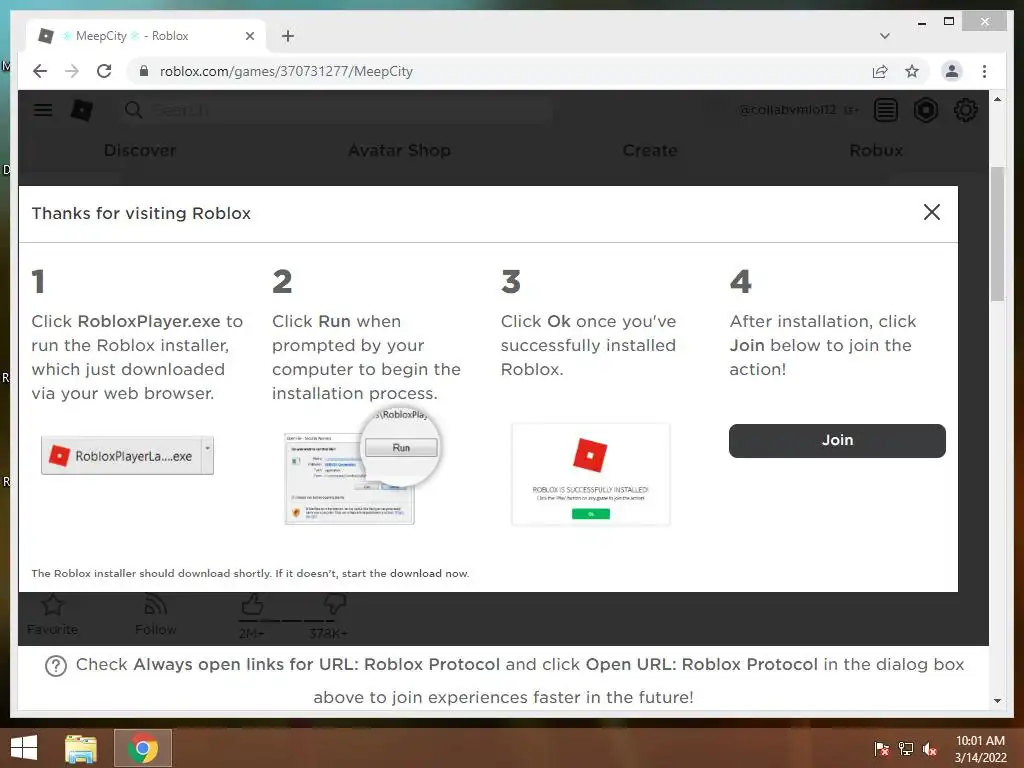
Task: Open the Create tab
Action: pos(650,150)
